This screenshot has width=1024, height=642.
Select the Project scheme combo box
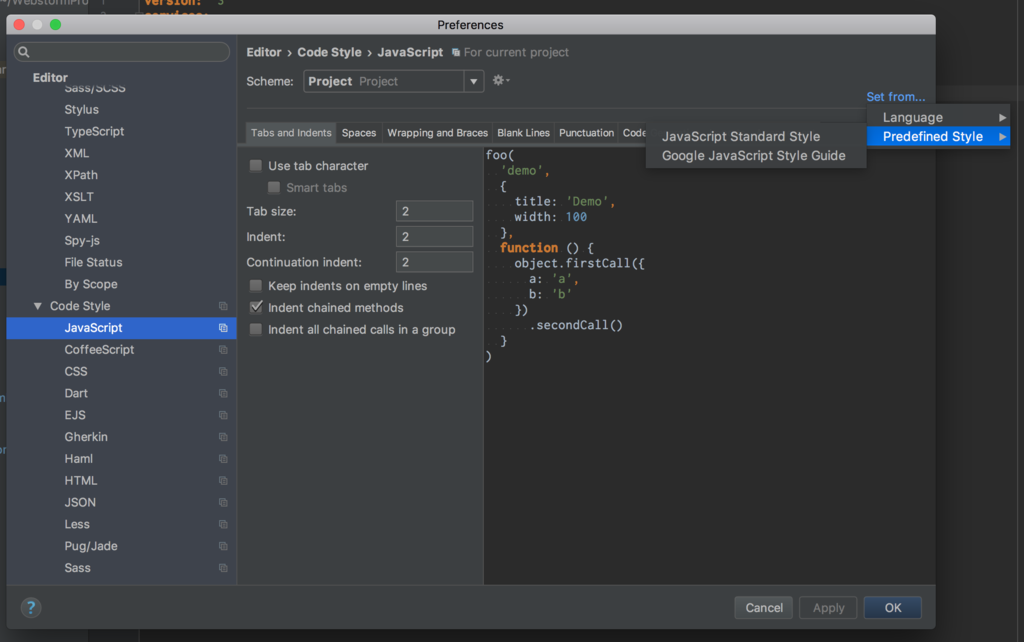click(x=393, y=81)
